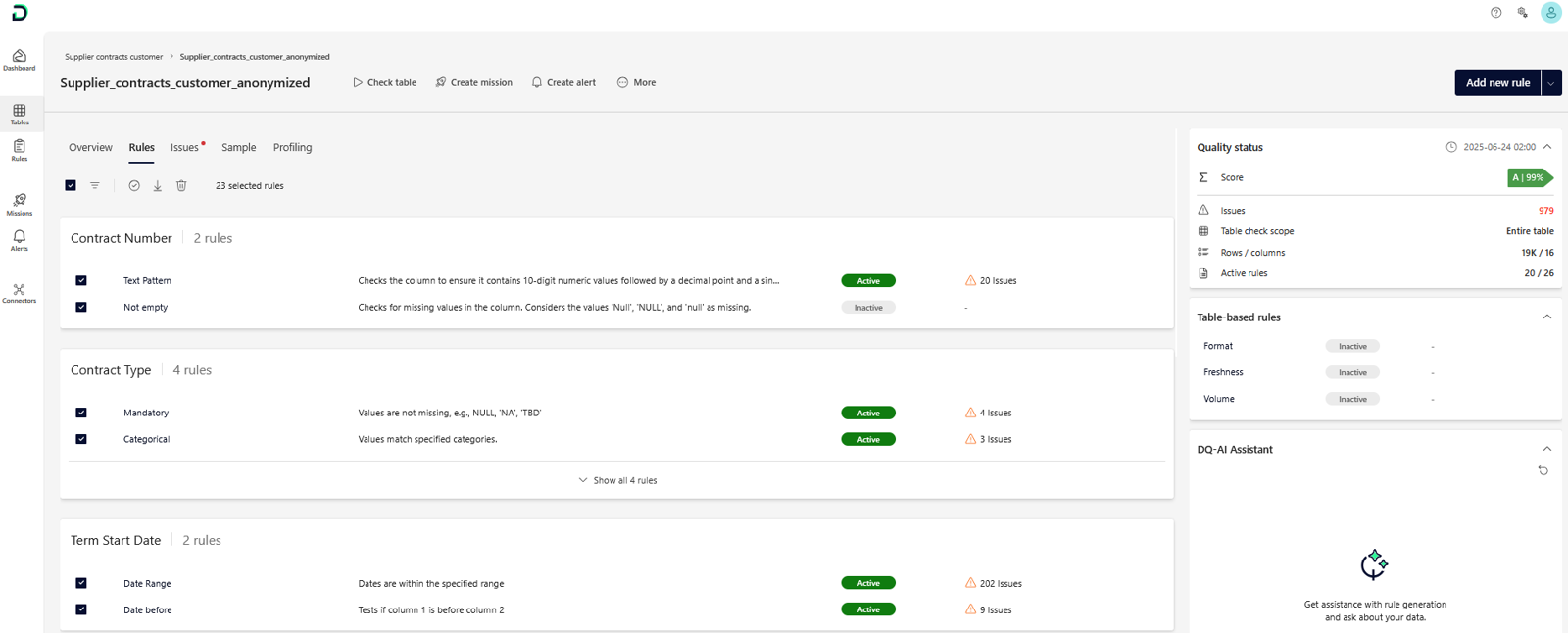Open Missions in the sidebar

(19, 204)
